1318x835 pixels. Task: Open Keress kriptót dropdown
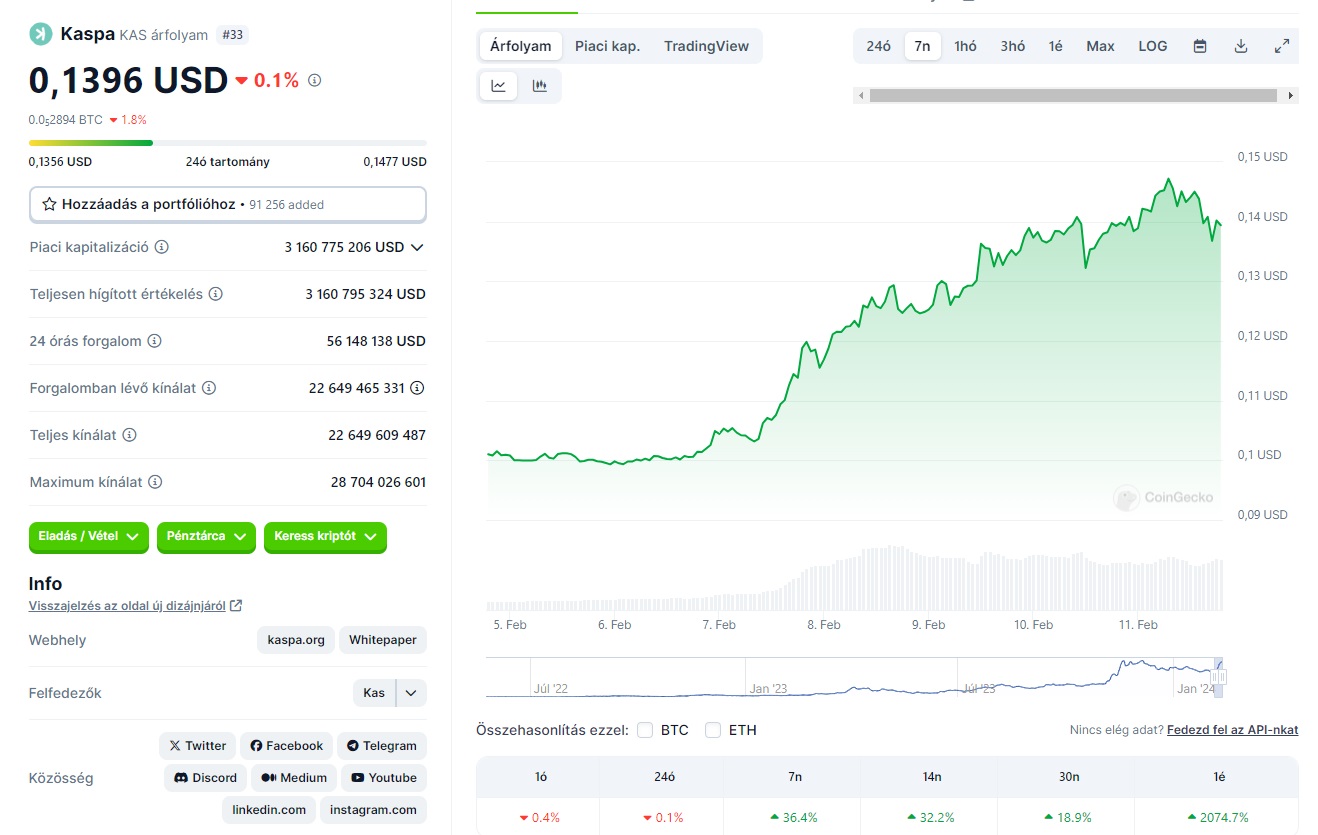(x=325, y=537)
